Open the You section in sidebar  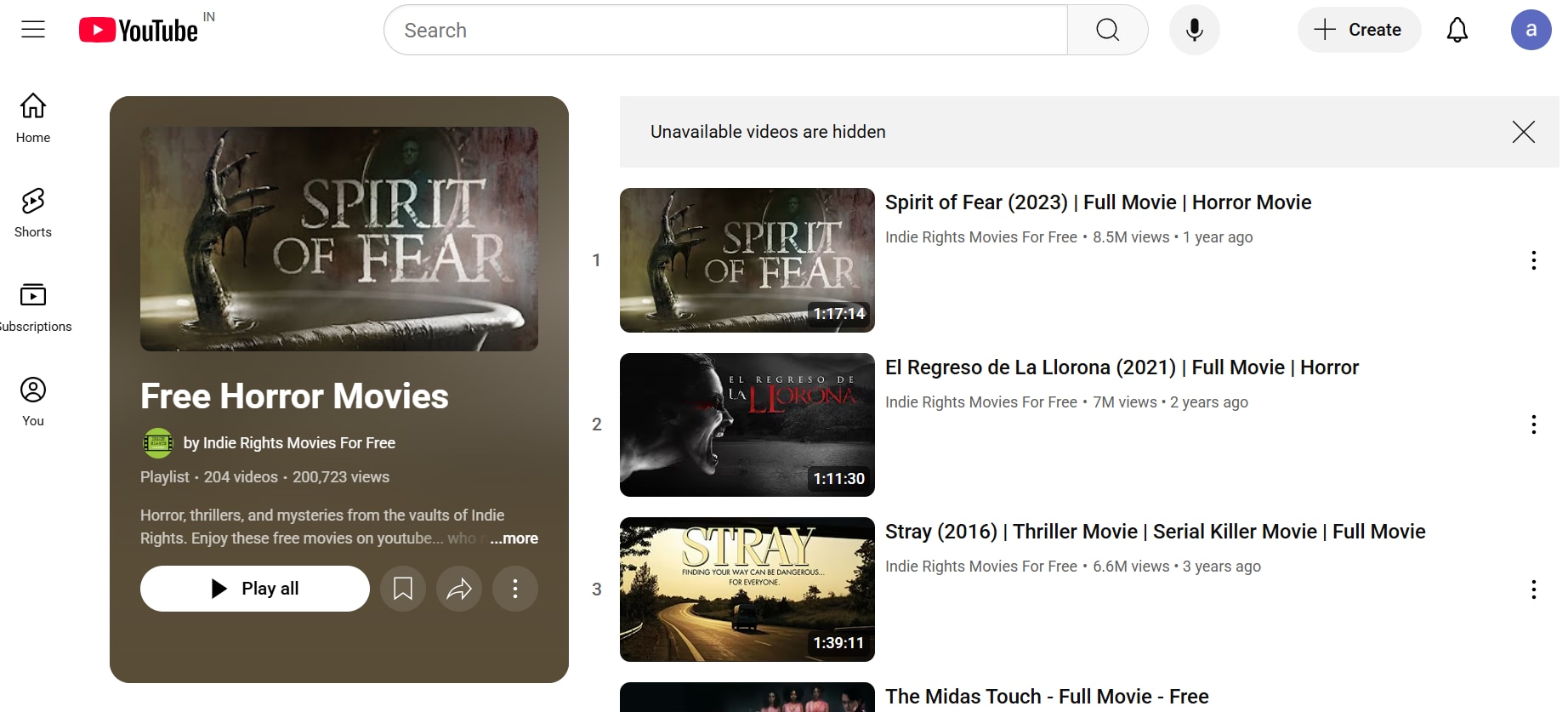[33, 402]
